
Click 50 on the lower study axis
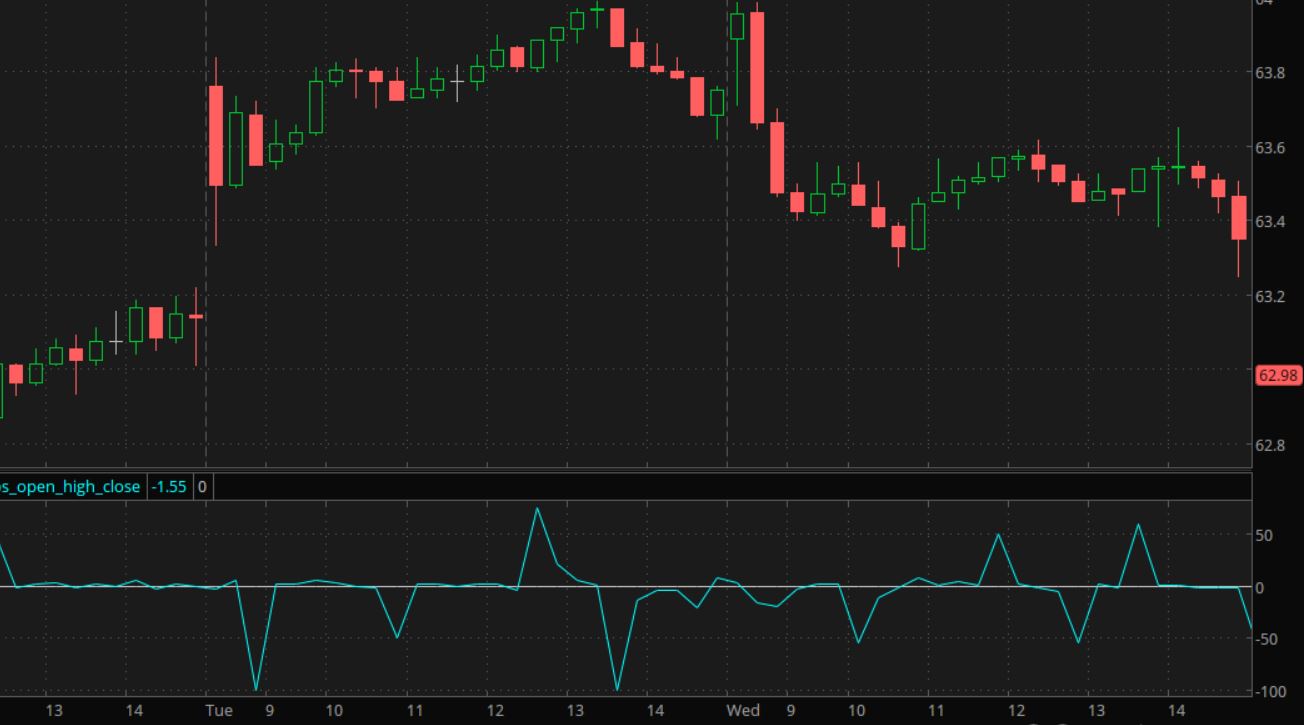point(1264,536)
